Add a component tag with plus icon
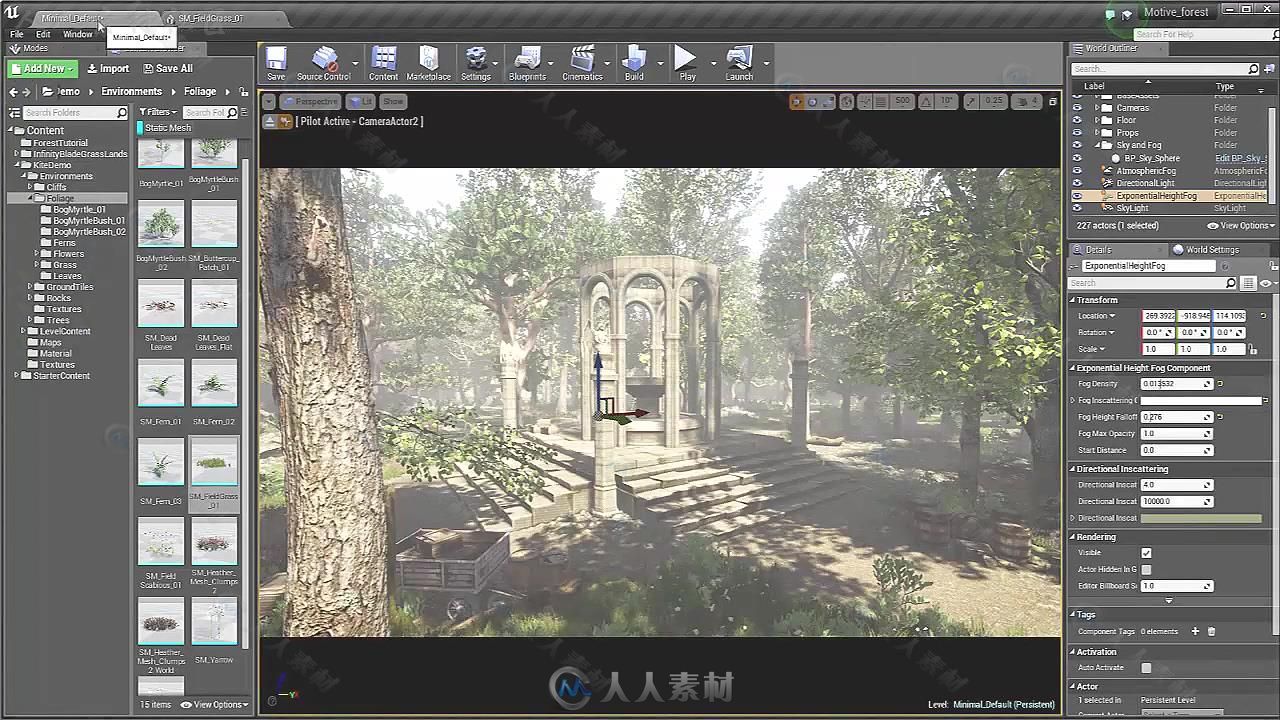Image resolution: width=1280 pixels, height=720 pixels. tap(1194, 631)
